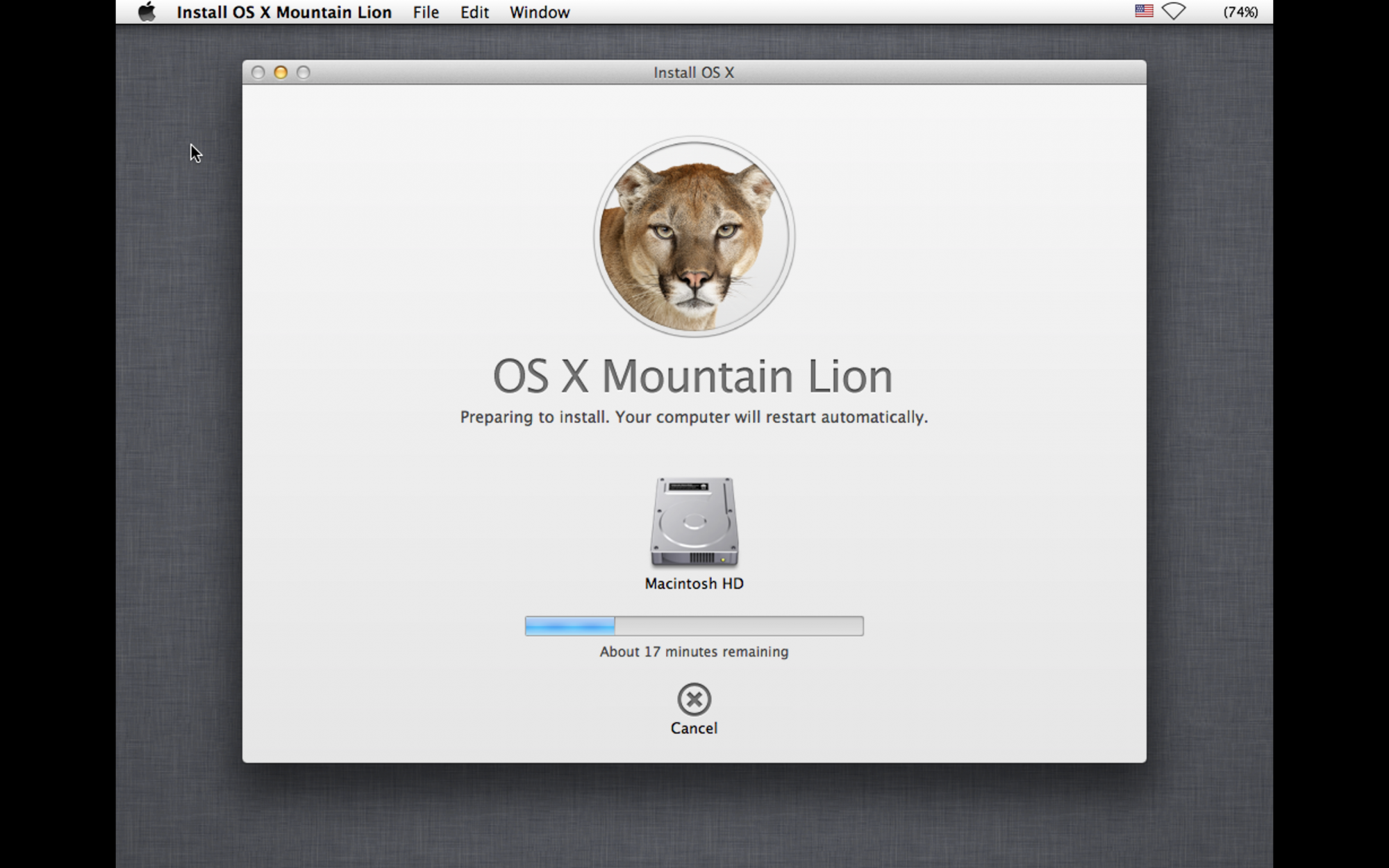Click the OS X Mountain Lion heading
The width and height of the screenshot is (1389, 868).
692,377
